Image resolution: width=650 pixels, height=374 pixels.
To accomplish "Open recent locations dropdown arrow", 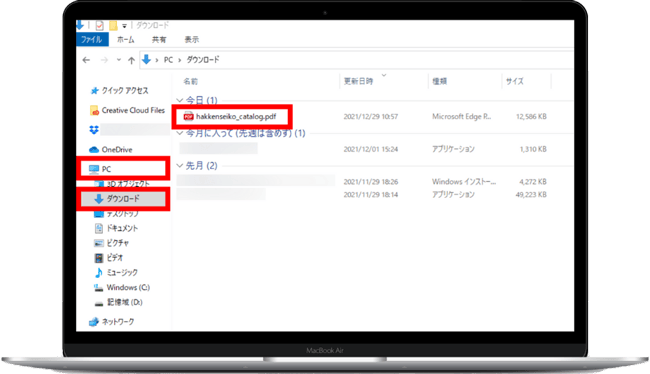I will 119,60.
